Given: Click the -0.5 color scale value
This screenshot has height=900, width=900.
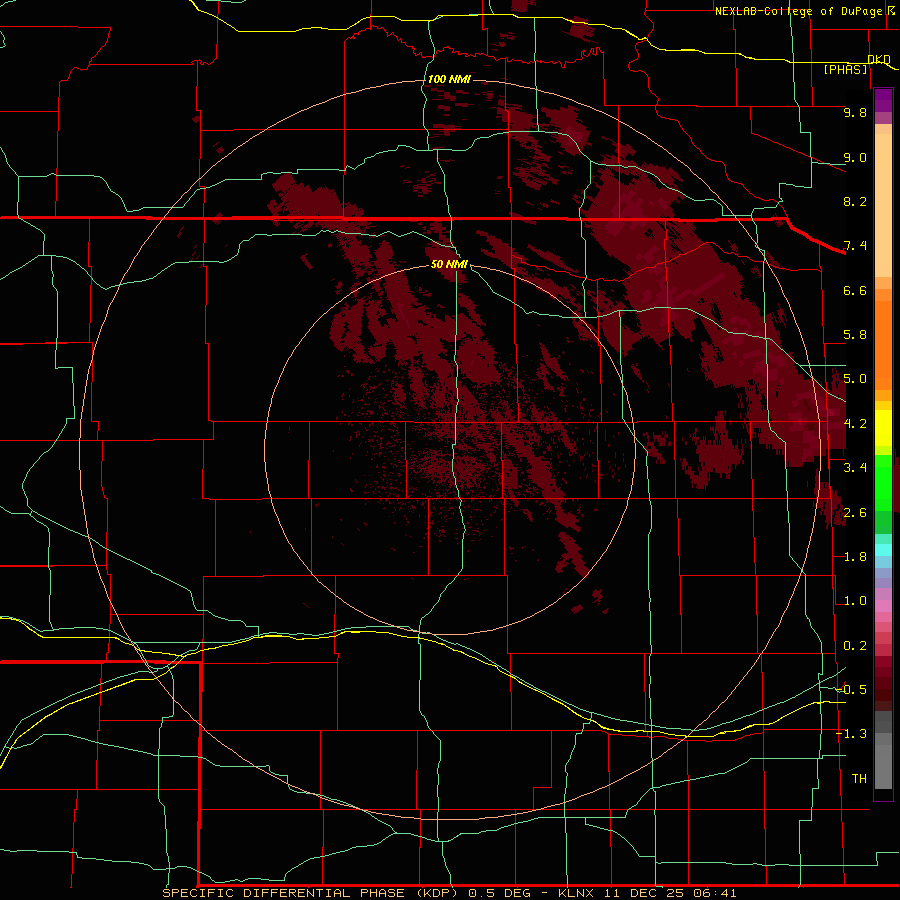Looking at the screenshot, I should [x=852, y=690].
